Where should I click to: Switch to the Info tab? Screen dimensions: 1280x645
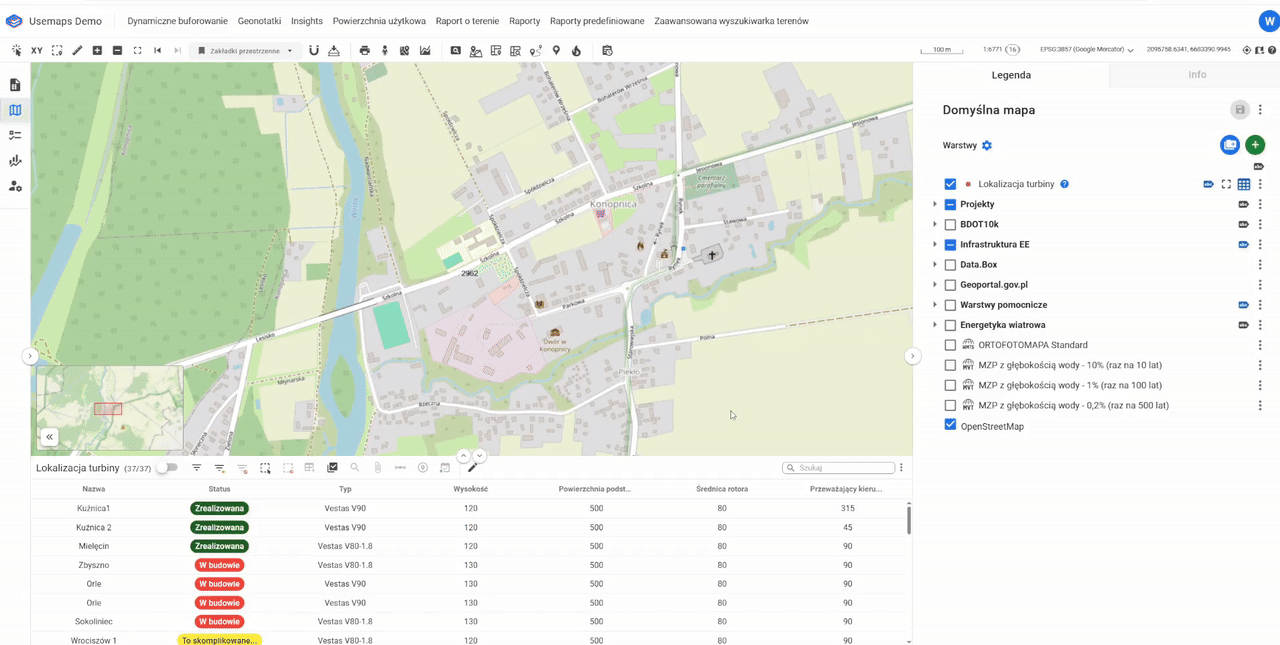coord(1196,75)
